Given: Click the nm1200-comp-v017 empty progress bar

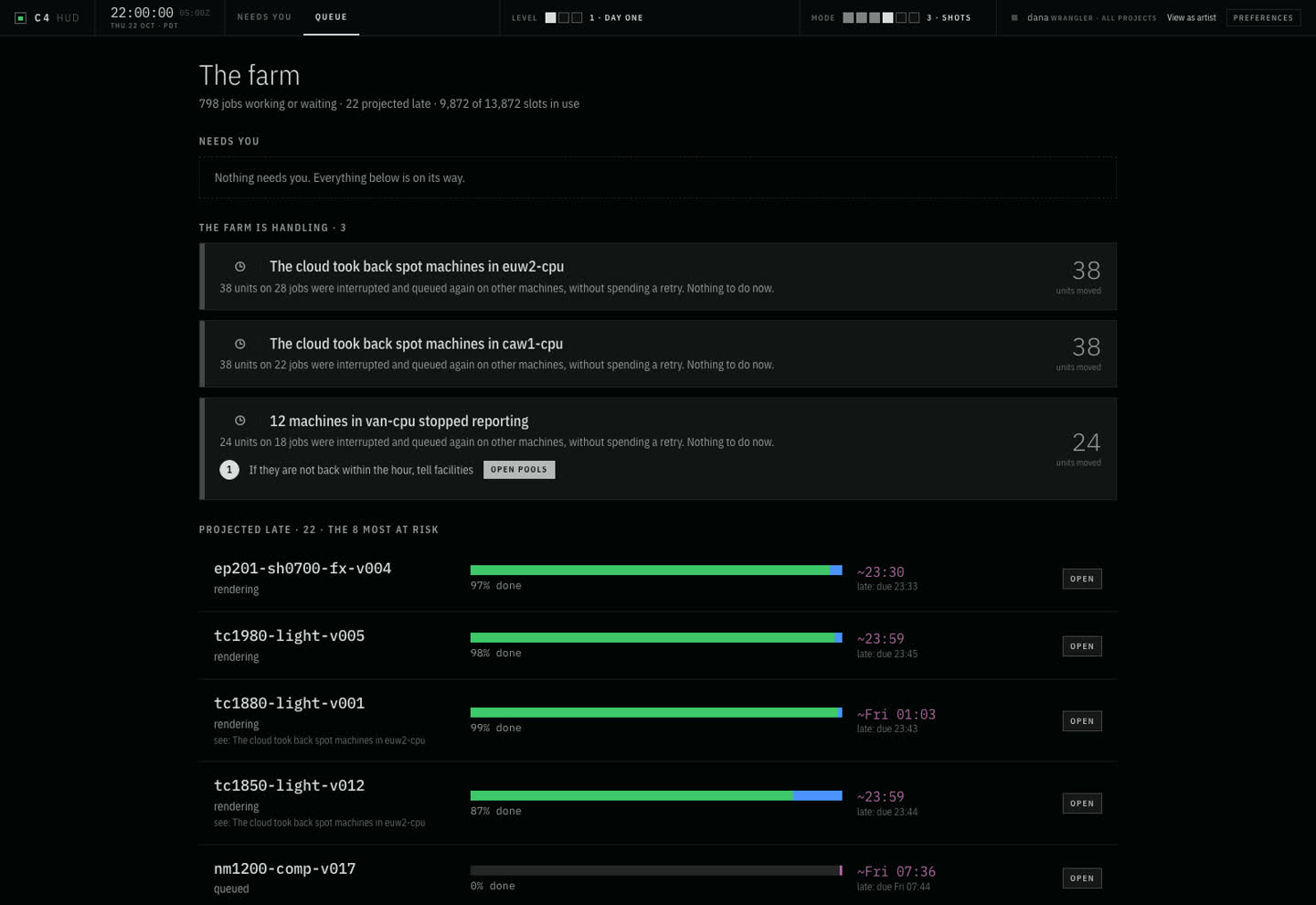Looking at the screenshot, I should pyautogui.click(x=656, y=870).
